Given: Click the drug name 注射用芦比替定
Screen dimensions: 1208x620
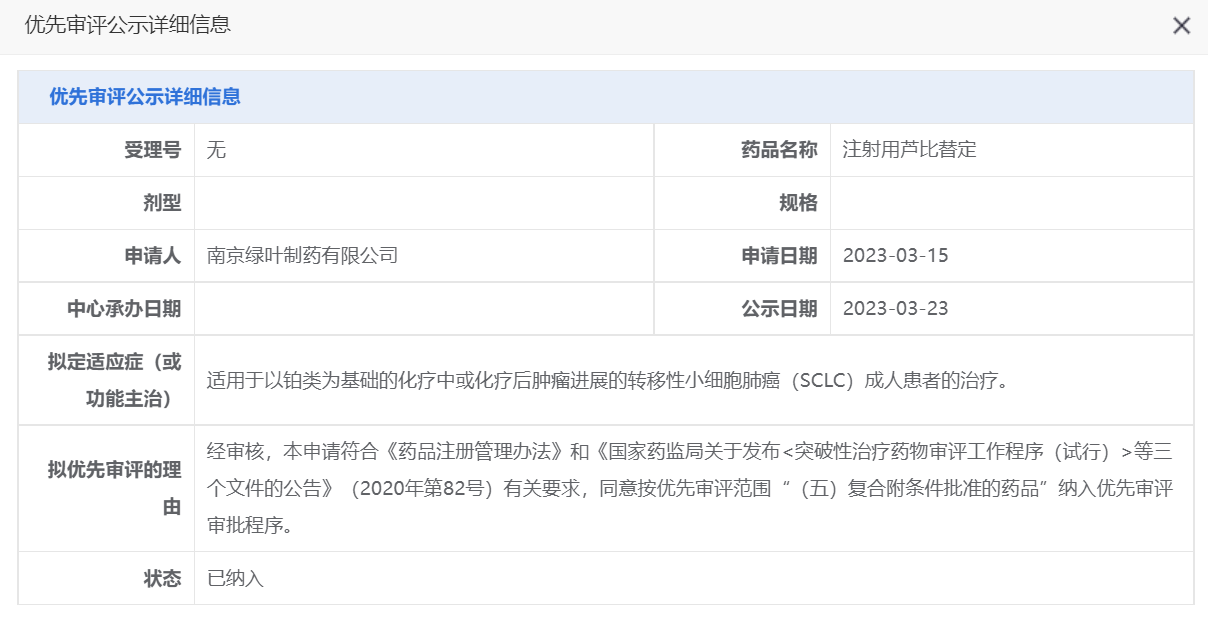Looking at the screenshot, I should point(909,150).
